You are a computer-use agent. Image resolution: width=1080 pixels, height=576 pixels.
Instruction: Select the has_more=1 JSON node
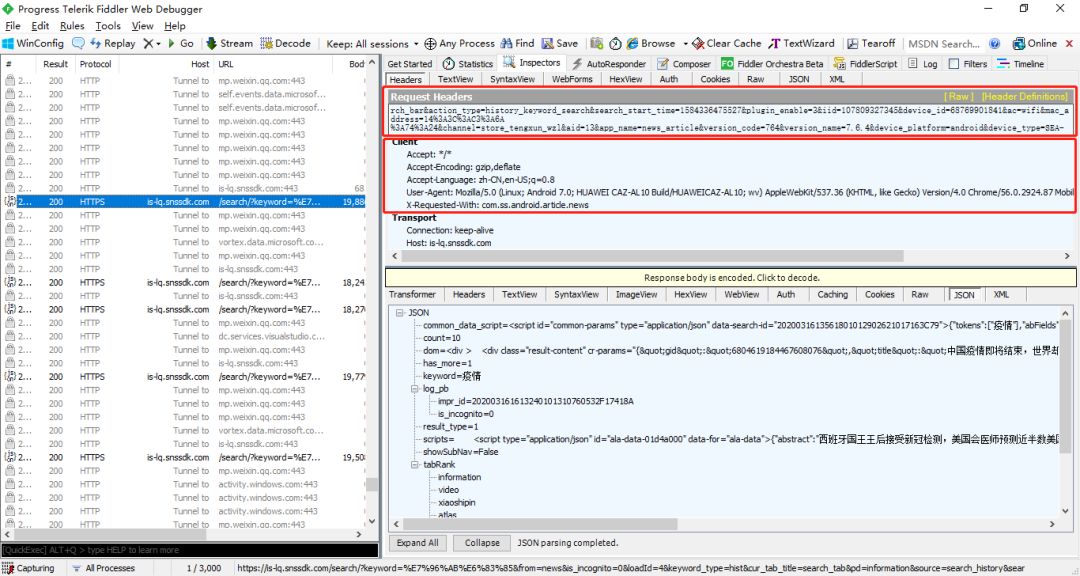[x=447, y=363]
